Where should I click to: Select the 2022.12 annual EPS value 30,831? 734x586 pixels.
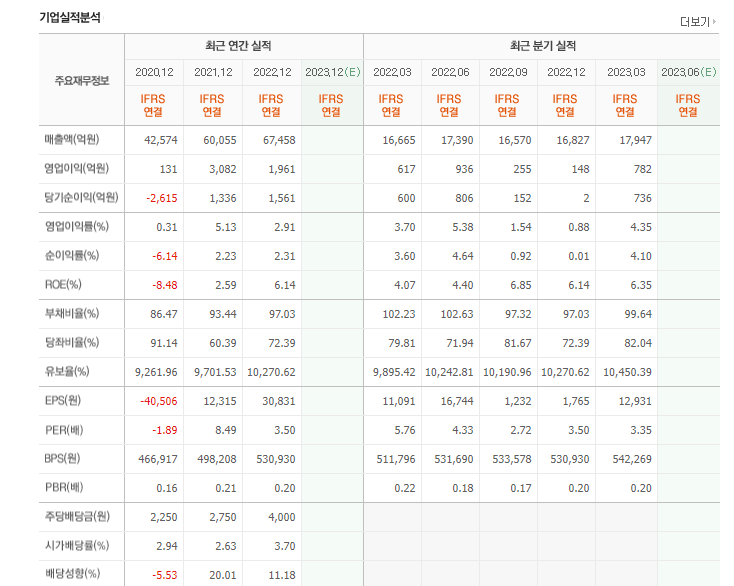coord(279,402)
